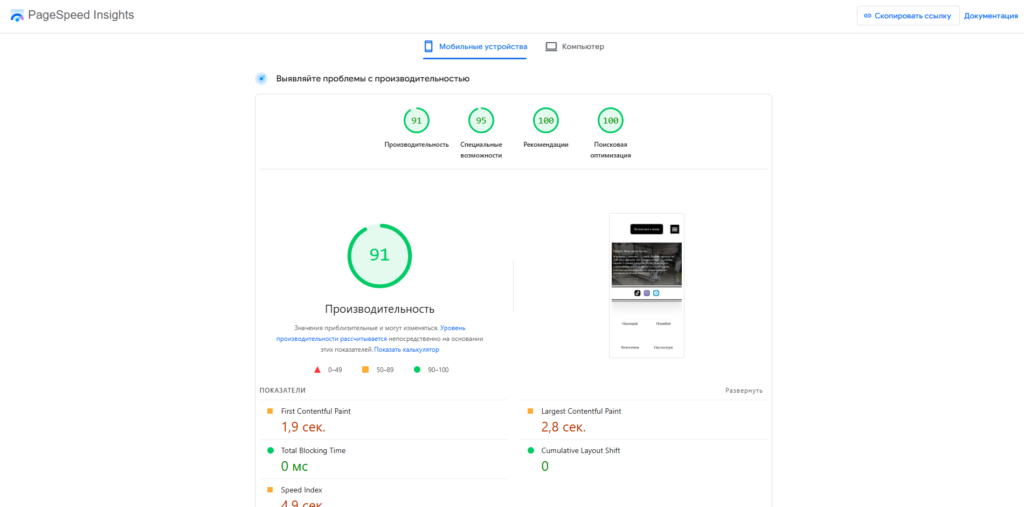Viewport: 1024px width, 507px height.
Task: Click orange square beside Largest Contentful Paint
Action: click(531, 412)
